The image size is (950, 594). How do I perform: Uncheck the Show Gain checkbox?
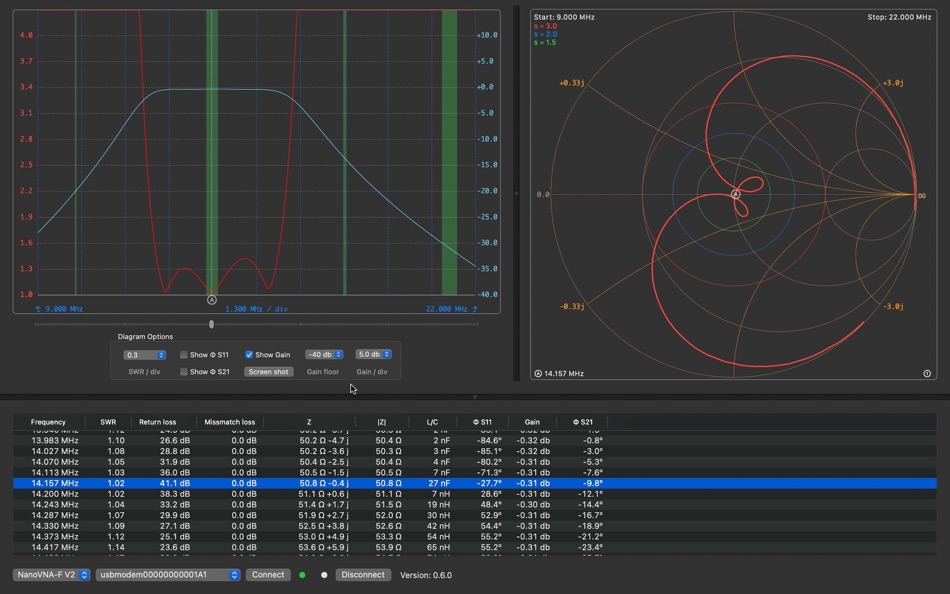249,355
